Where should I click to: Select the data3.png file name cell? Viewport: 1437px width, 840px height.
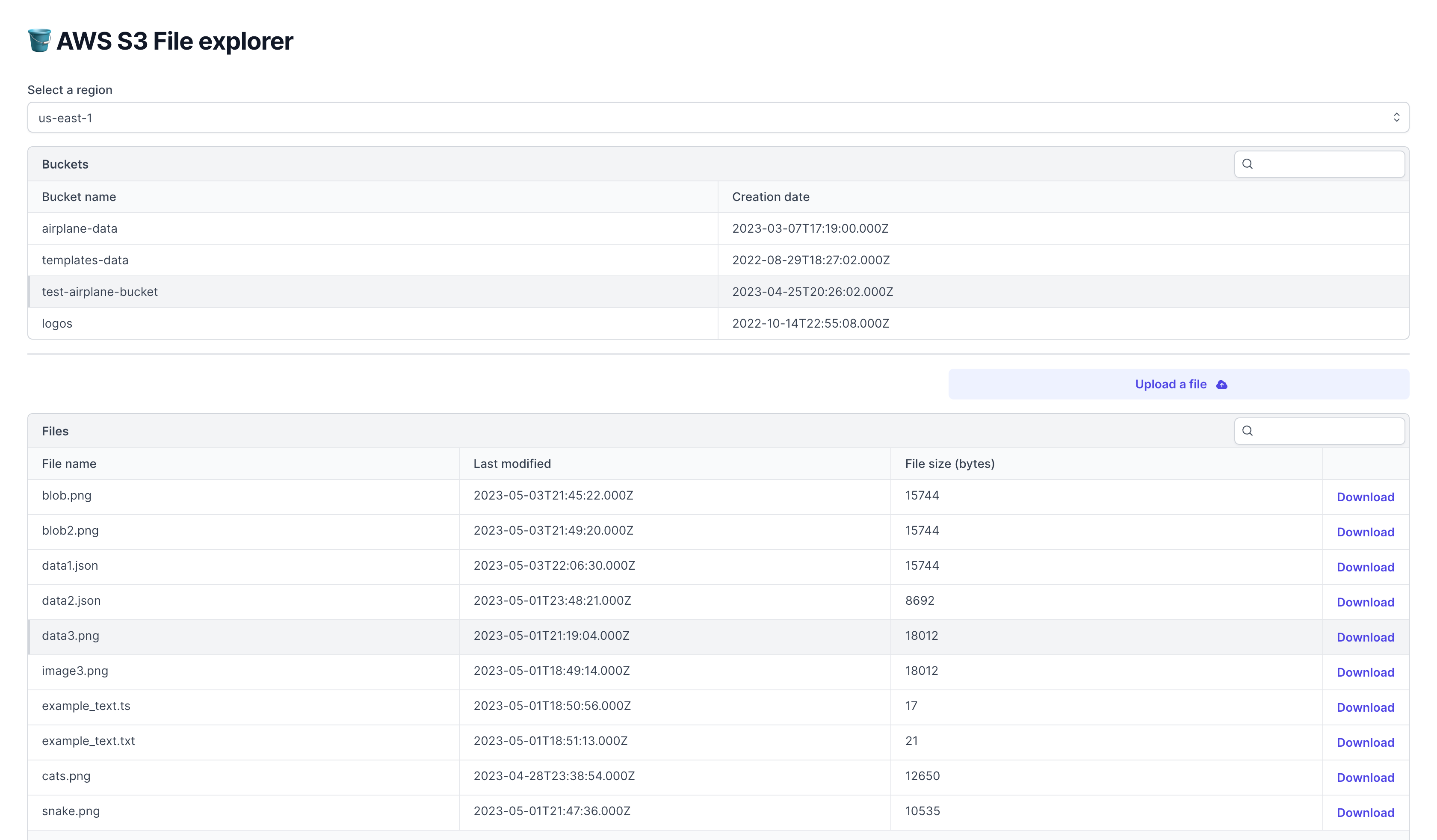tap(243, 637)
